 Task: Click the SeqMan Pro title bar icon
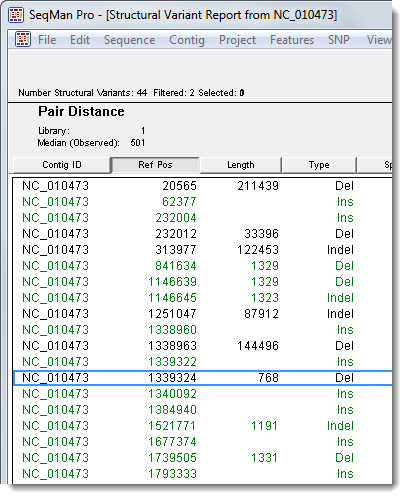pyautogui.click(x=16, y=15)
